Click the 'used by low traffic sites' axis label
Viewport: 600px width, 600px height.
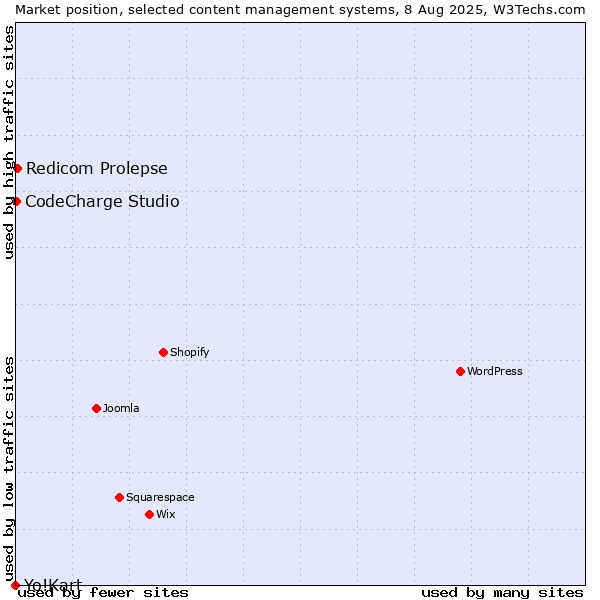[9, 470]
